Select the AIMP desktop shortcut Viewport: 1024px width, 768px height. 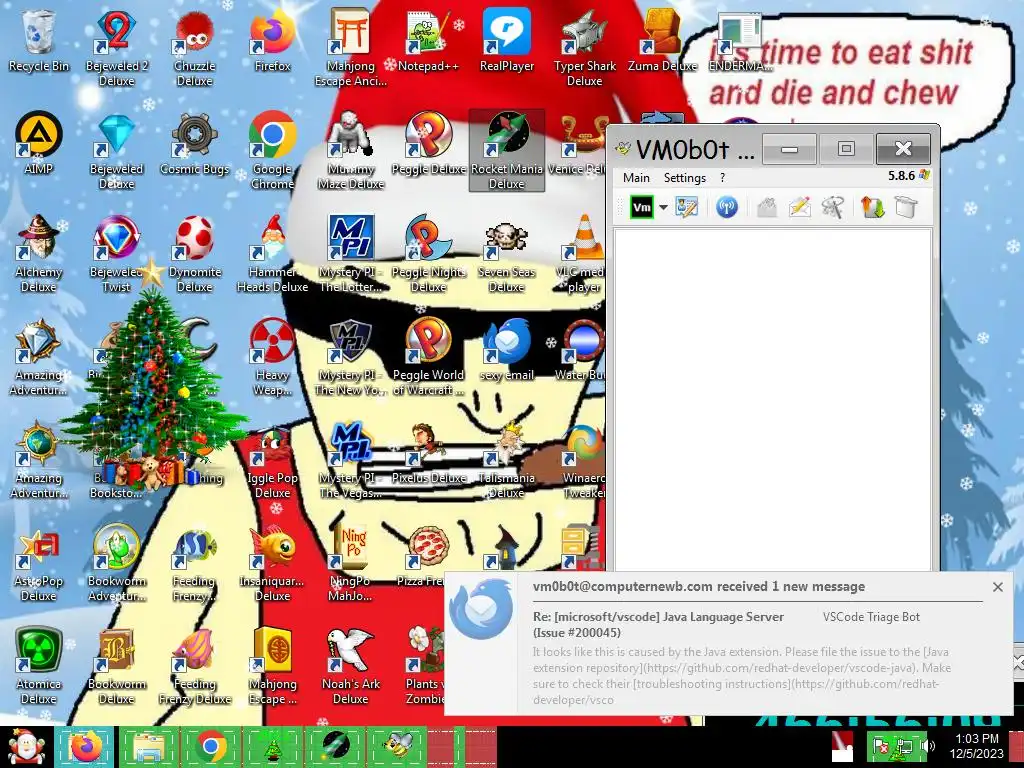tap(39, 144)
